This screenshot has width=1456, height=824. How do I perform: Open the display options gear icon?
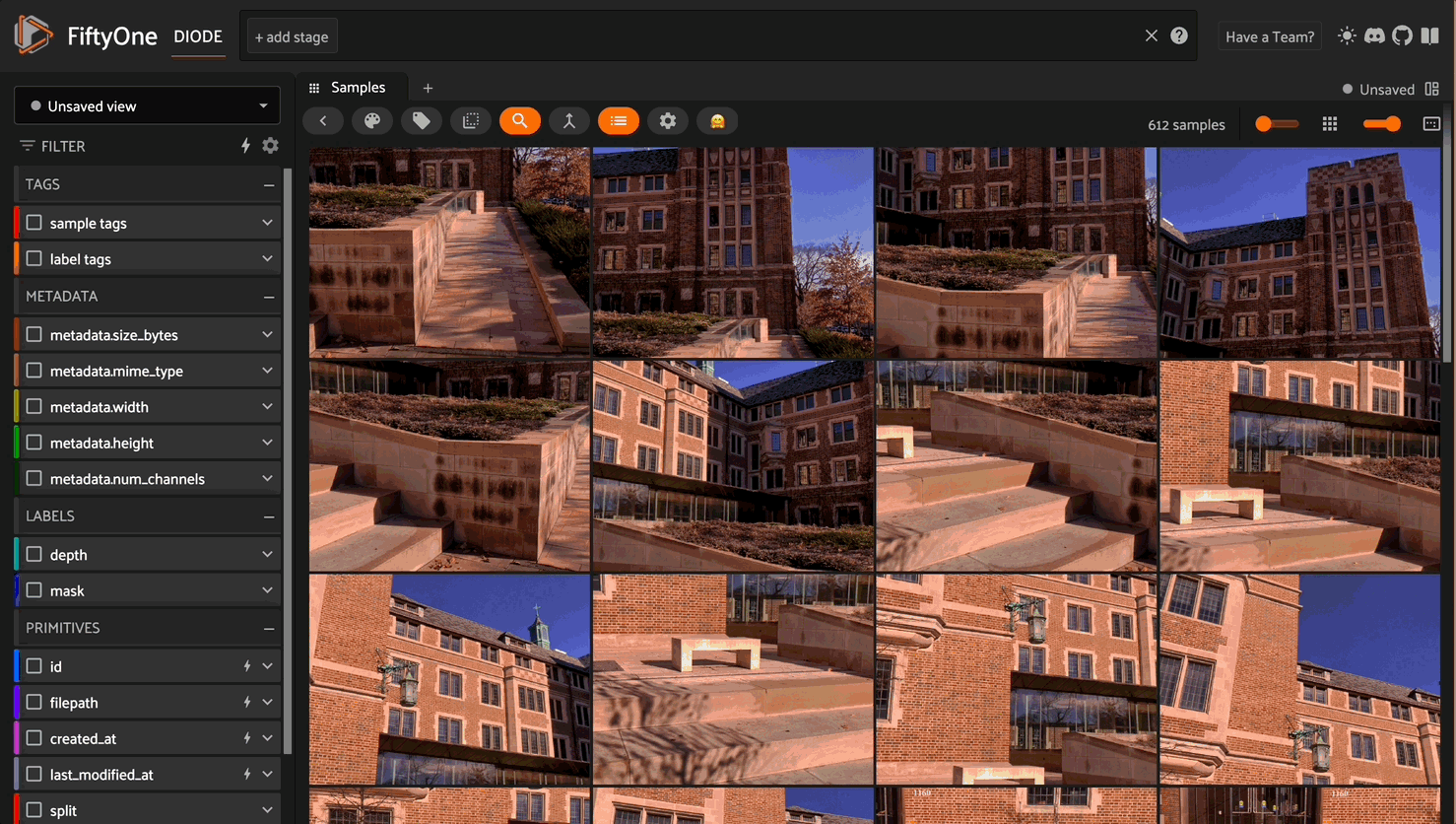(668, 121)
